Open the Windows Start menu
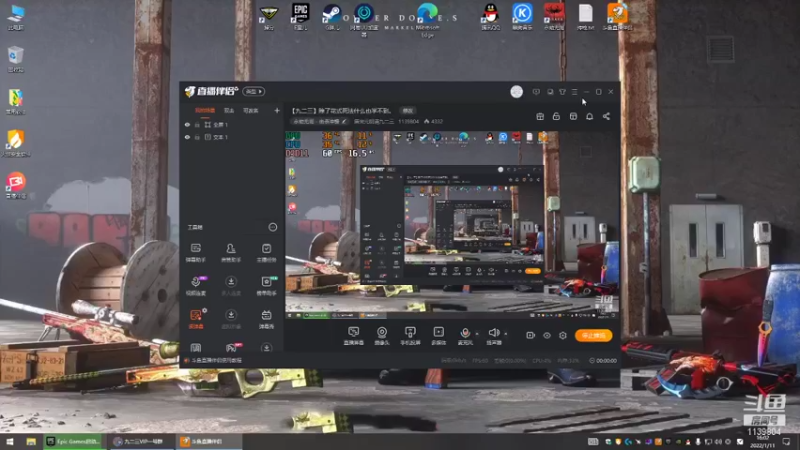This screenshot has width=800, height=450. (x=10, y=441)
